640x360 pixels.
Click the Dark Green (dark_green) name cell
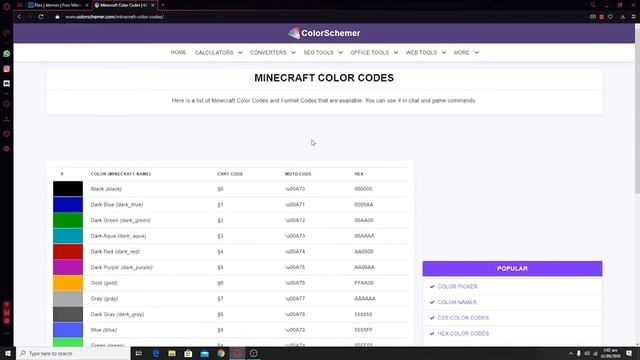120,220
